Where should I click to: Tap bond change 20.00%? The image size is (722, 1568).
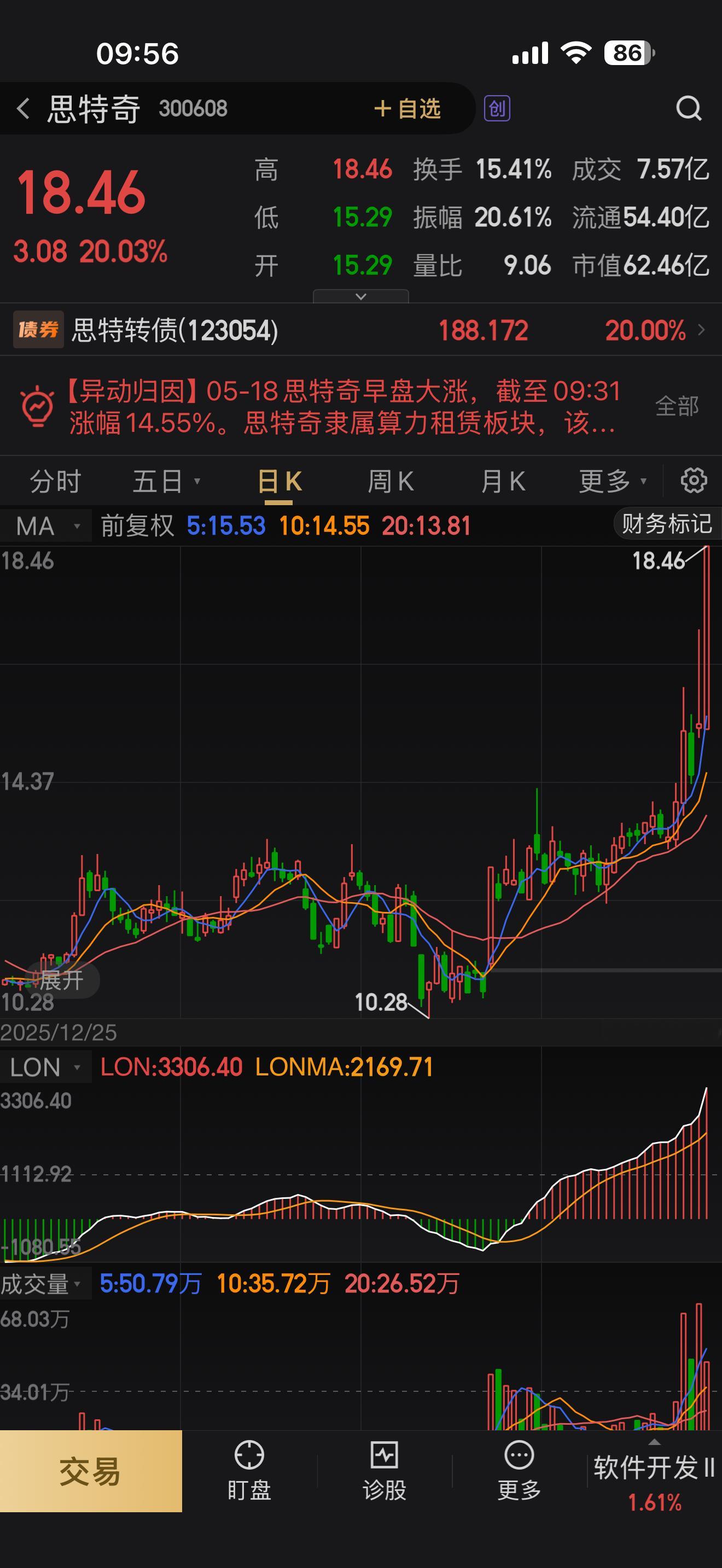645,331
